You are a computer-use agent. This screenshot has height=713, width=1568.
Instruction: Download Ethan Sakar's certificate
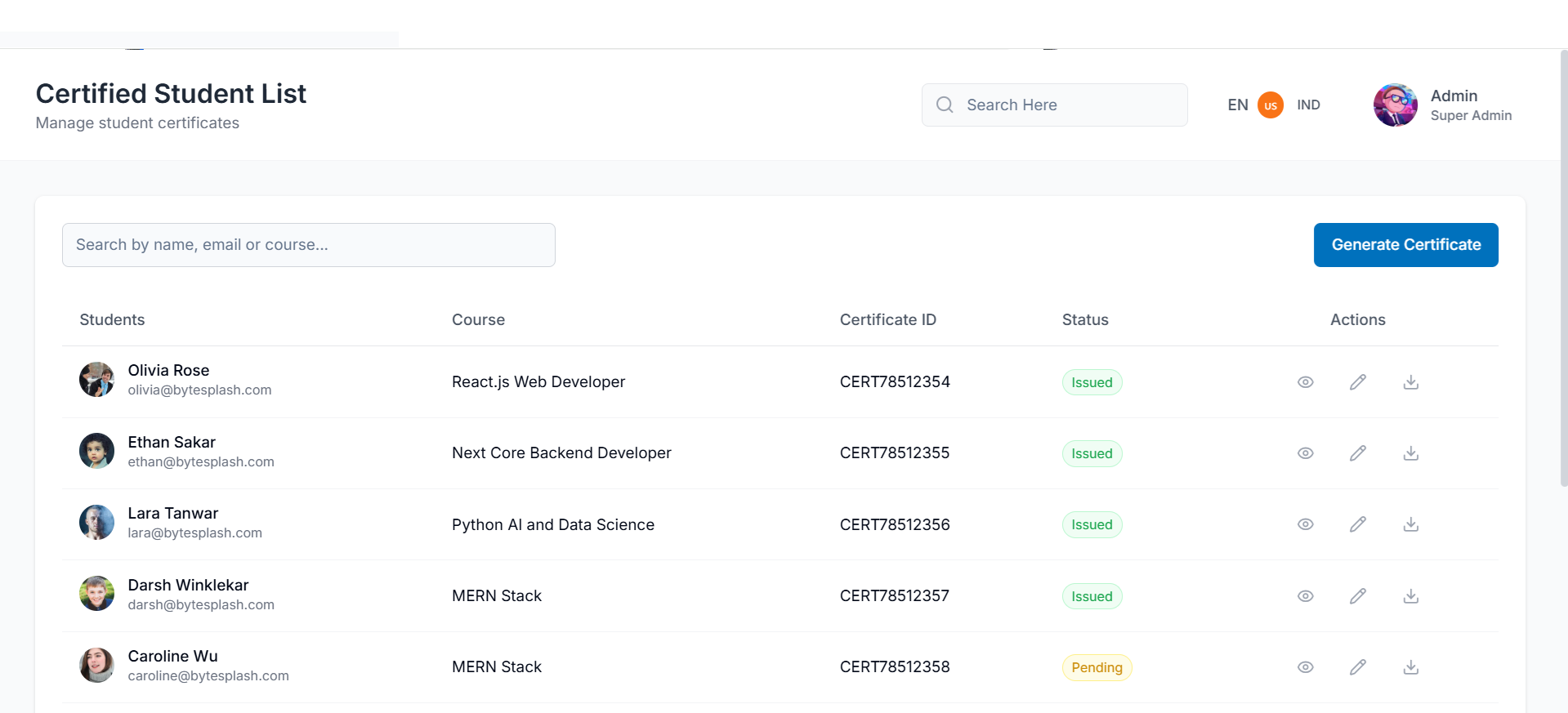pos(1410,453)
